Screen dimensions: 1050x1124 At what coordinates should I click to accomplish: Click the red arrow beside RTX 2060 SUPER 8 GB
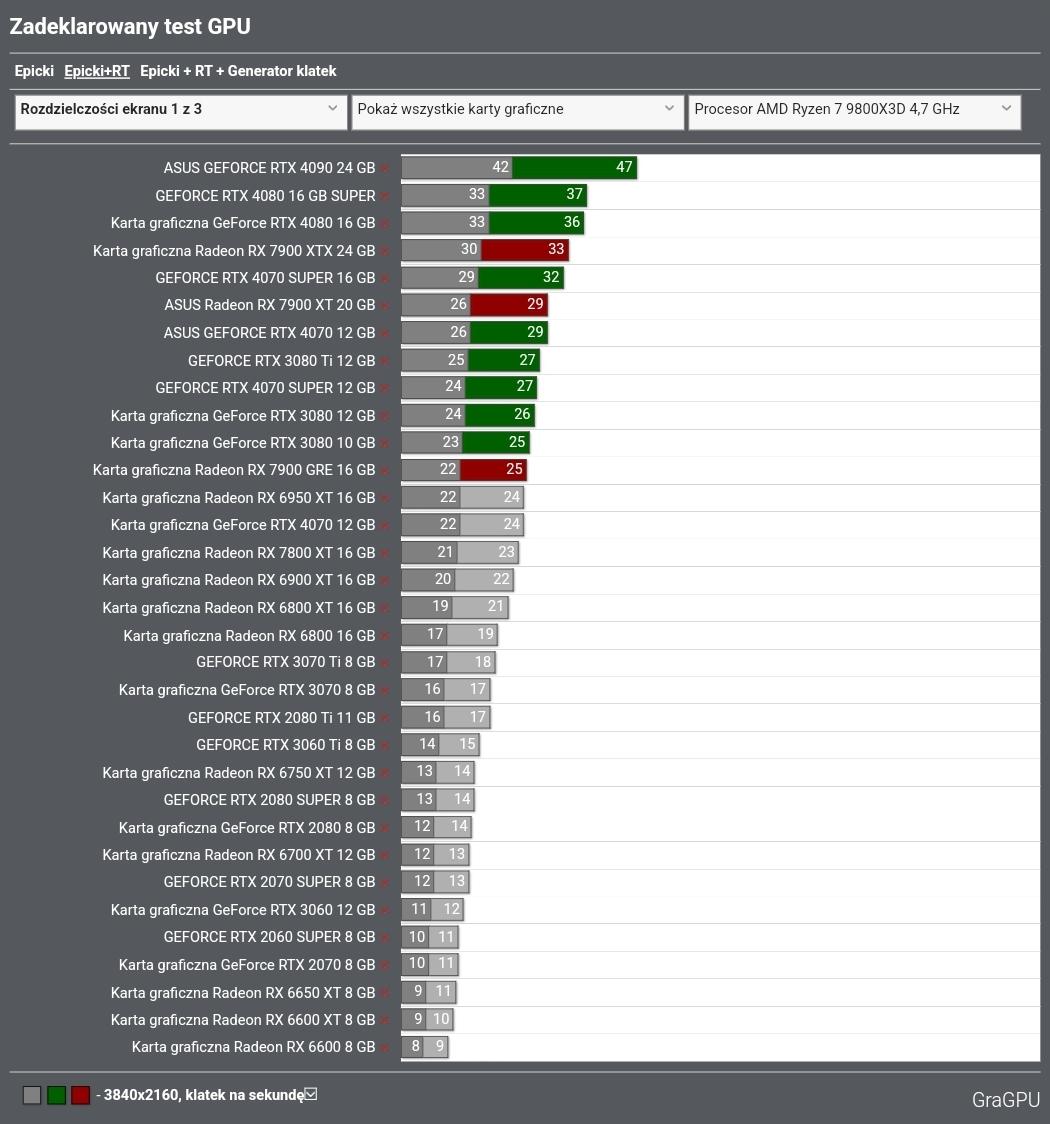(385, 938)
